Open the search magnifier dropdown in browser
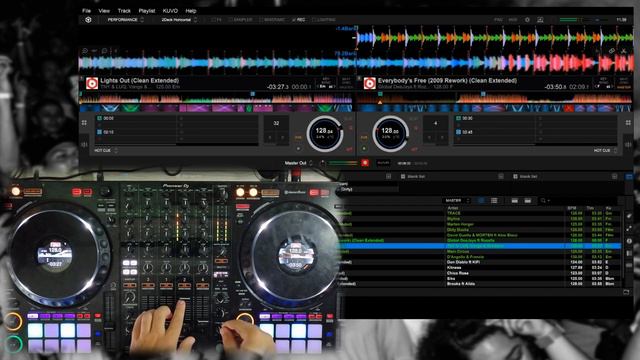Image resolution: width=640 pixels, height=360 pixels. point(545,200)
